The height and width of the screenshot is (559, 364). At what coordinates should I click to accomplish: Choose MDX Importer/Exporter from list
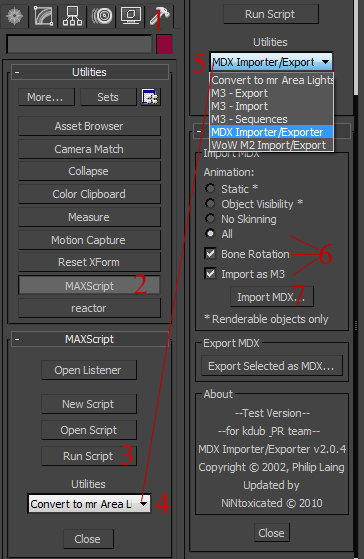[272, 132]
